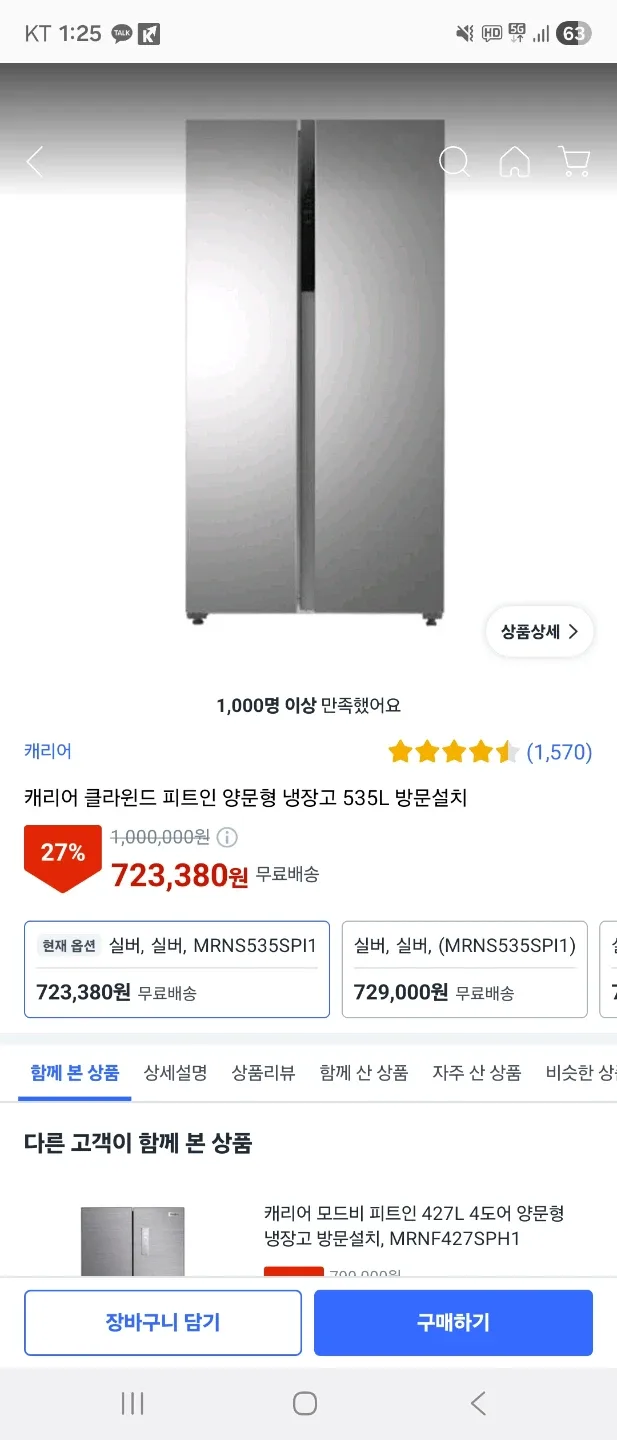
Task: Open the 캐리어 brand link
Action: click(48, 751)
